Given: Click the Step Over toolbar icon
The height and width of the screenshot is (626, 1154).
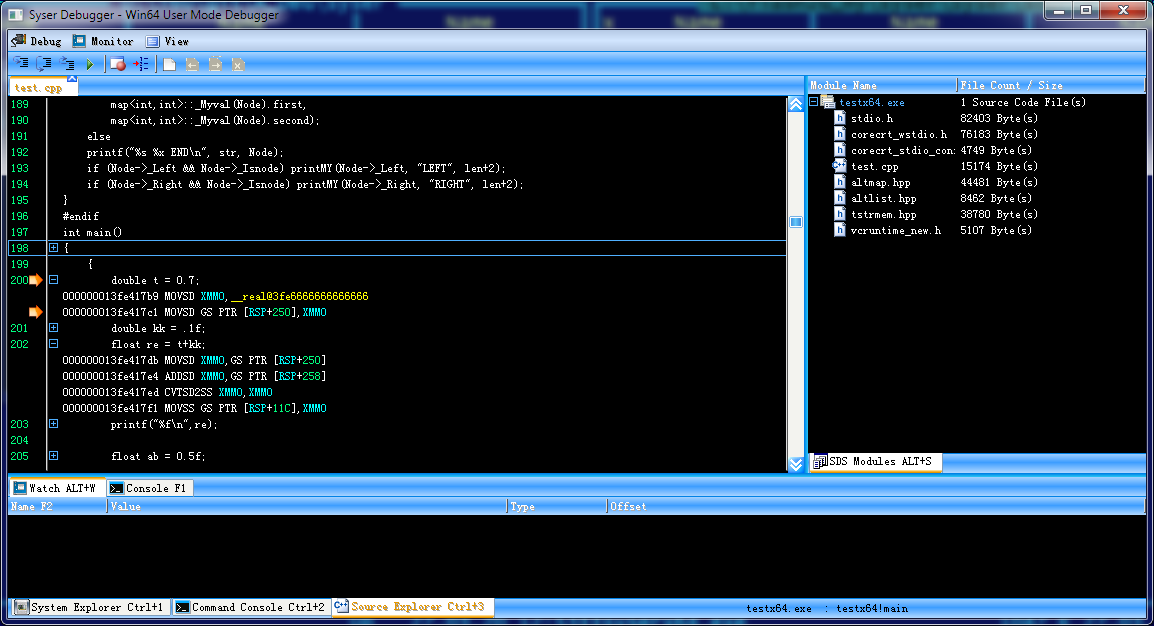Looking at the screenshot, I should coord(44,64).
